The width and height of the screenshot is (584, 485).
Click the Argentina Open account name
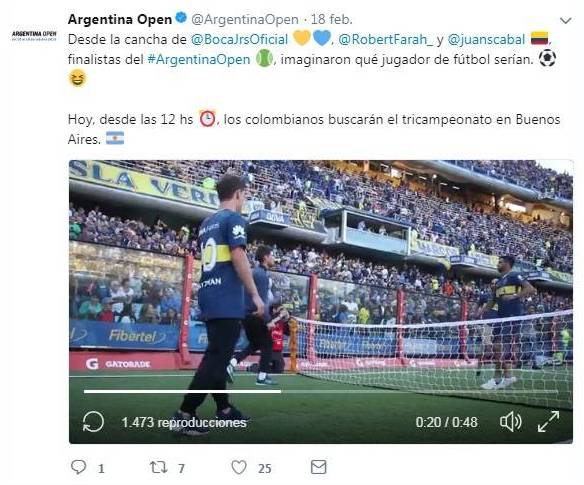tap(120, 19)
